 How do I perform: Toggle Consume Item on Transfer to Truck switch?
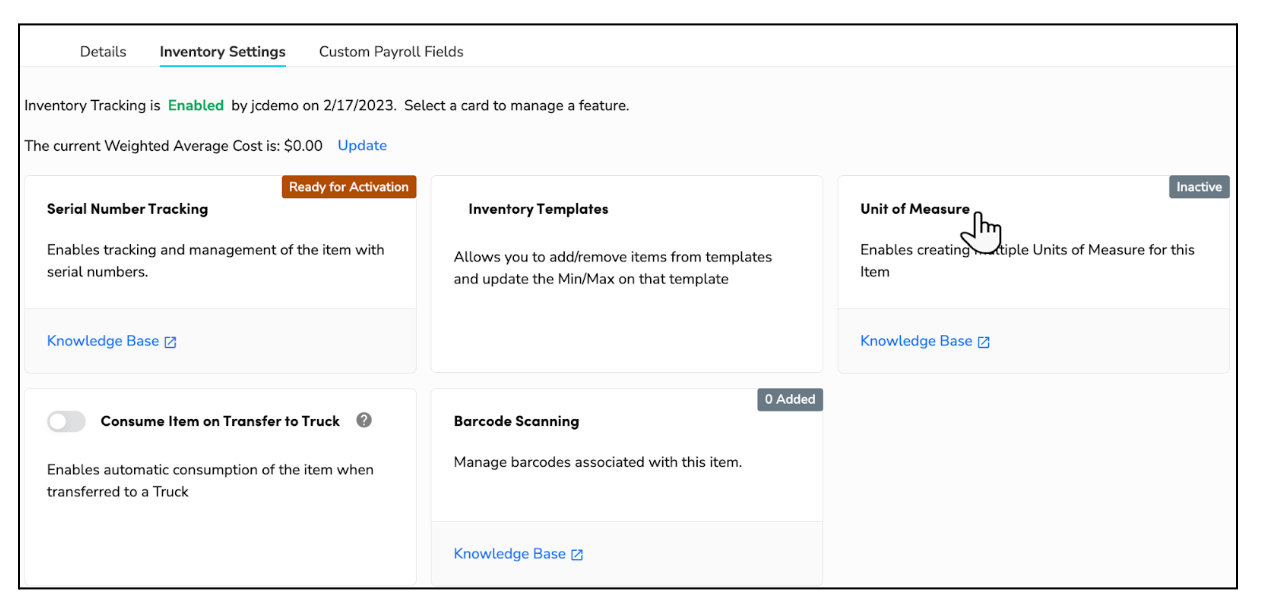66,421
